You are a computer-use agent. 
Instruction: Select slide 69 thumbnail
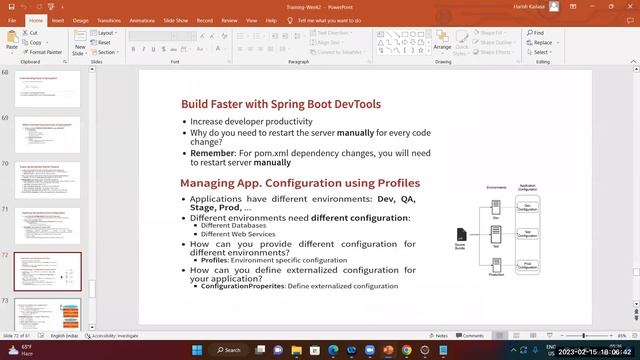coord(47,135)
